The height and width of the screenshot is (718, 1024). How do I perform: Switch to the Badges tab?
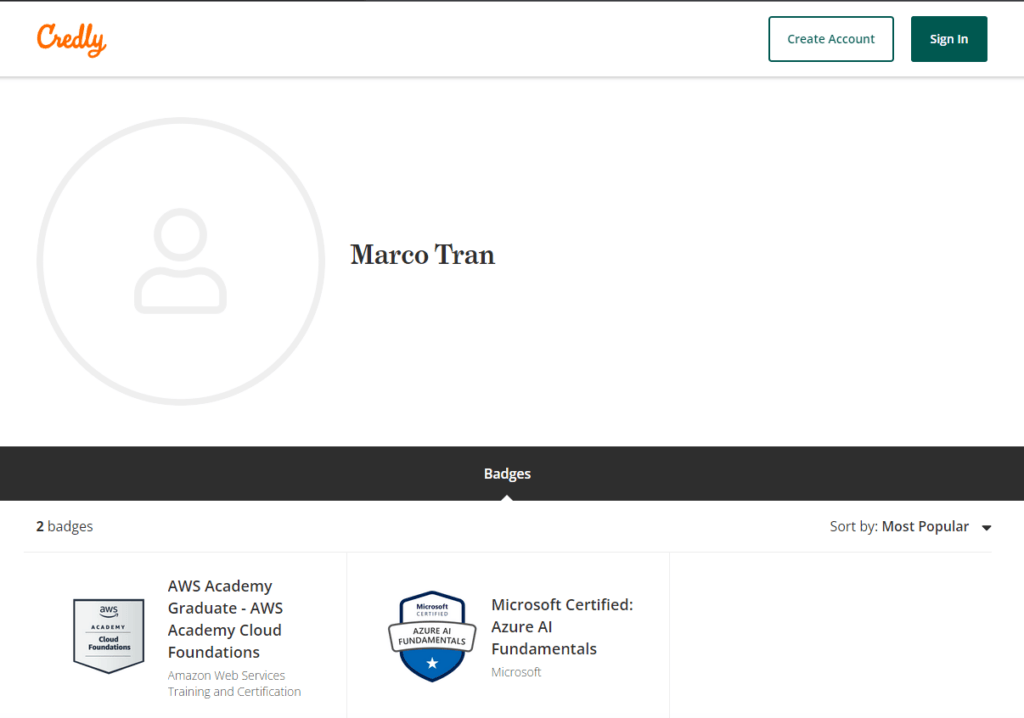pos(507,473)
